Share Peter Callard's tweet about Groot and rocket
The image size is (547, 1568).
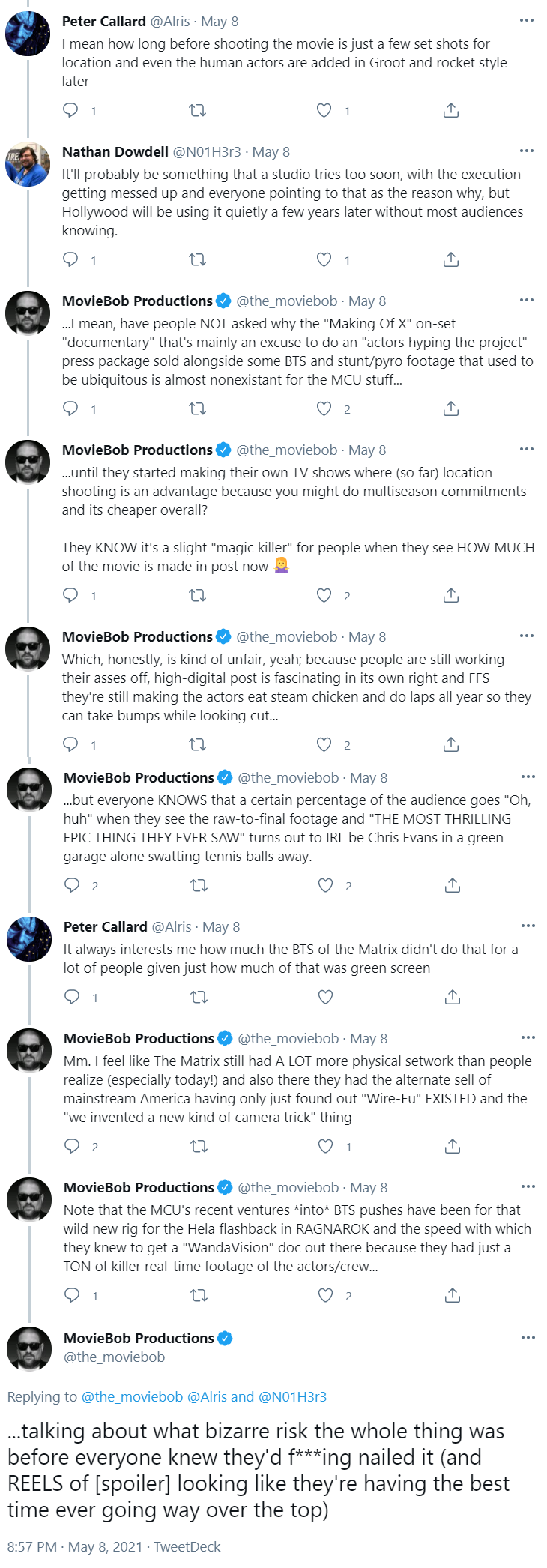pyautogui.click(x=451, y=110)
